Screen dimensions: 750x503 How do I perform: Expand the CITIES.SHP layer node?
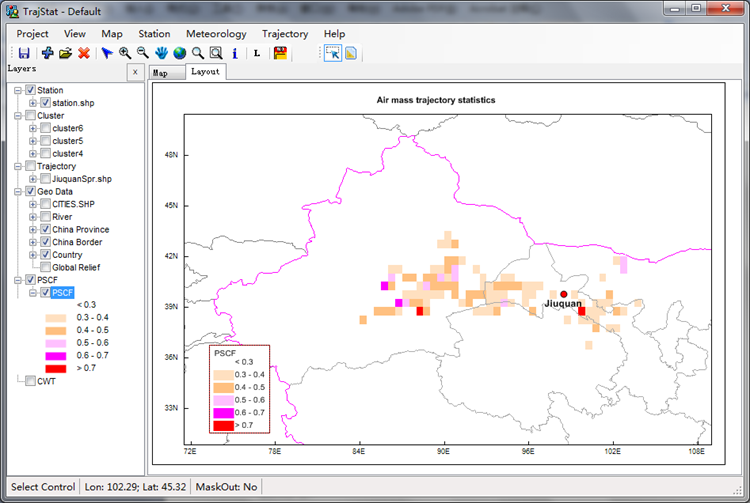pyautogui.click(x=33, y=204)
